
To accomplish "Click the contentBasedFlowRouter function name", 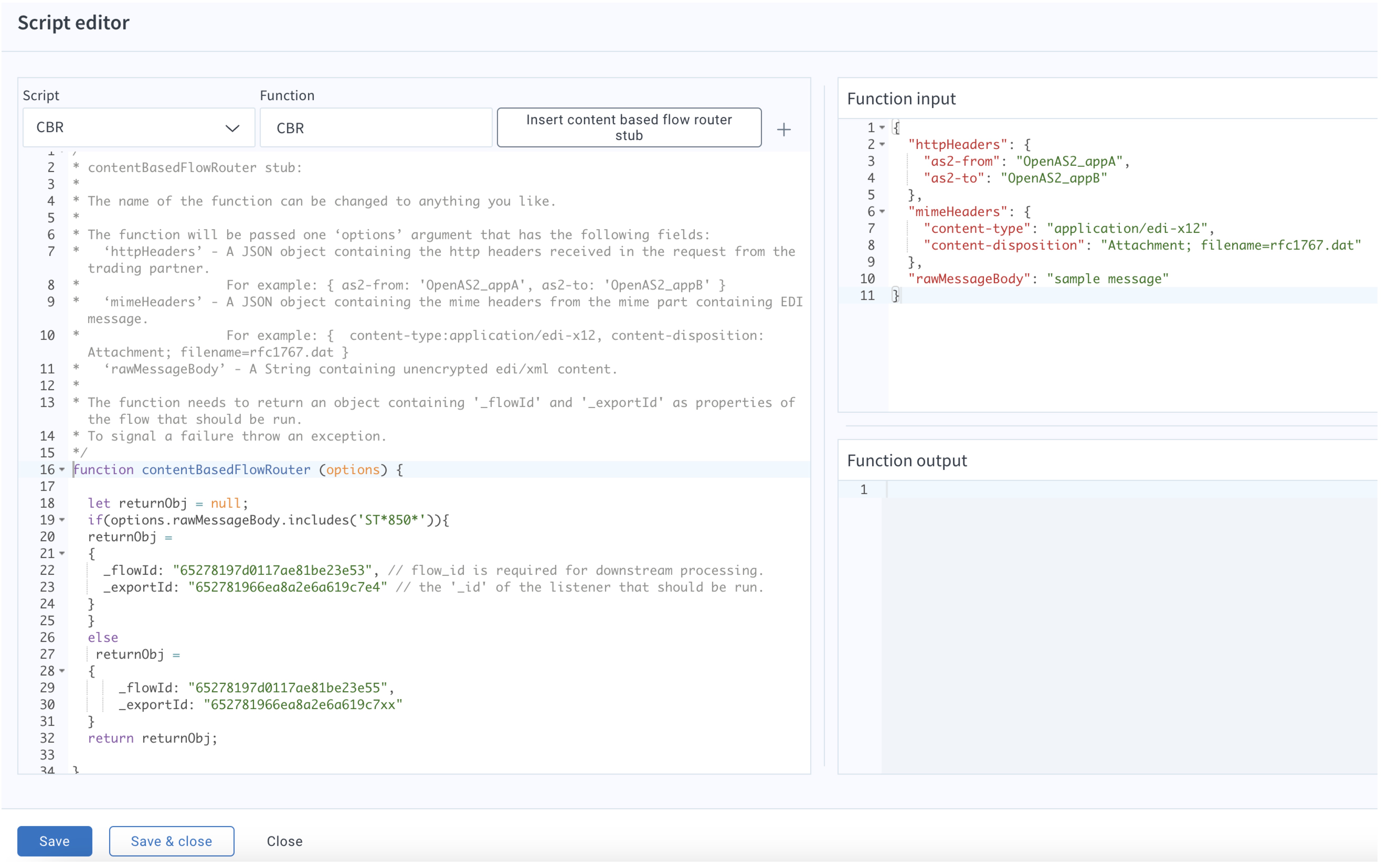I will (x=226, y=470).
